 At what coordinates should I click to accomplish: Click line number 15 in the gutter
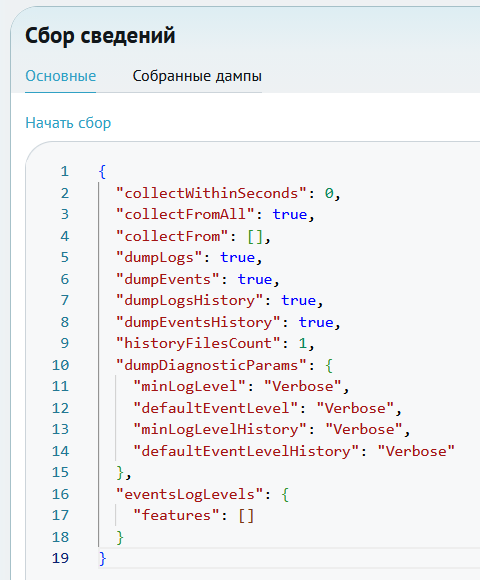coord(60,473)
